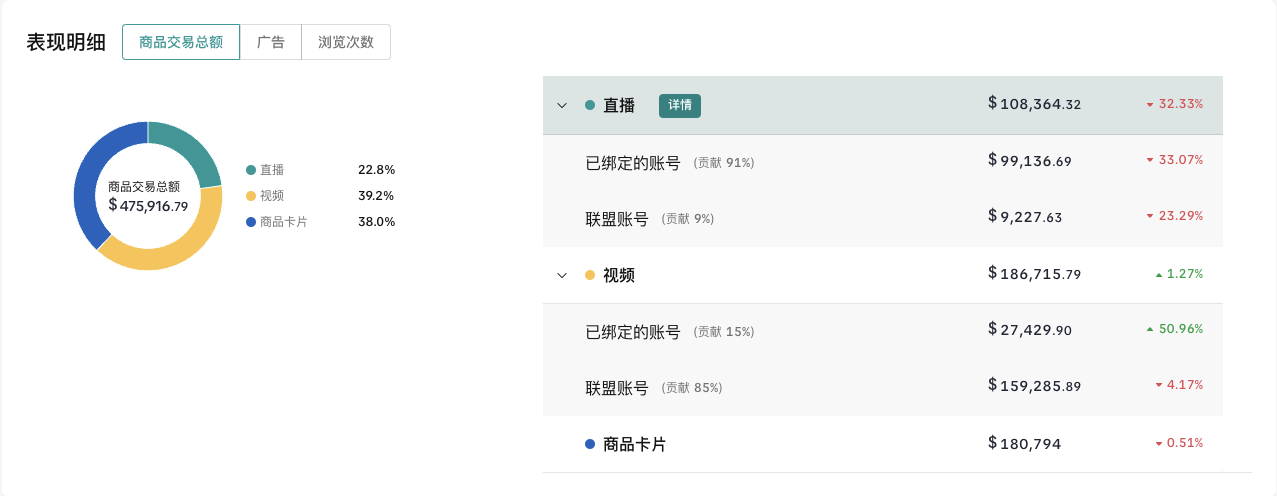Click the blue 商品卡片 legend dot

[x=251, y=222]
